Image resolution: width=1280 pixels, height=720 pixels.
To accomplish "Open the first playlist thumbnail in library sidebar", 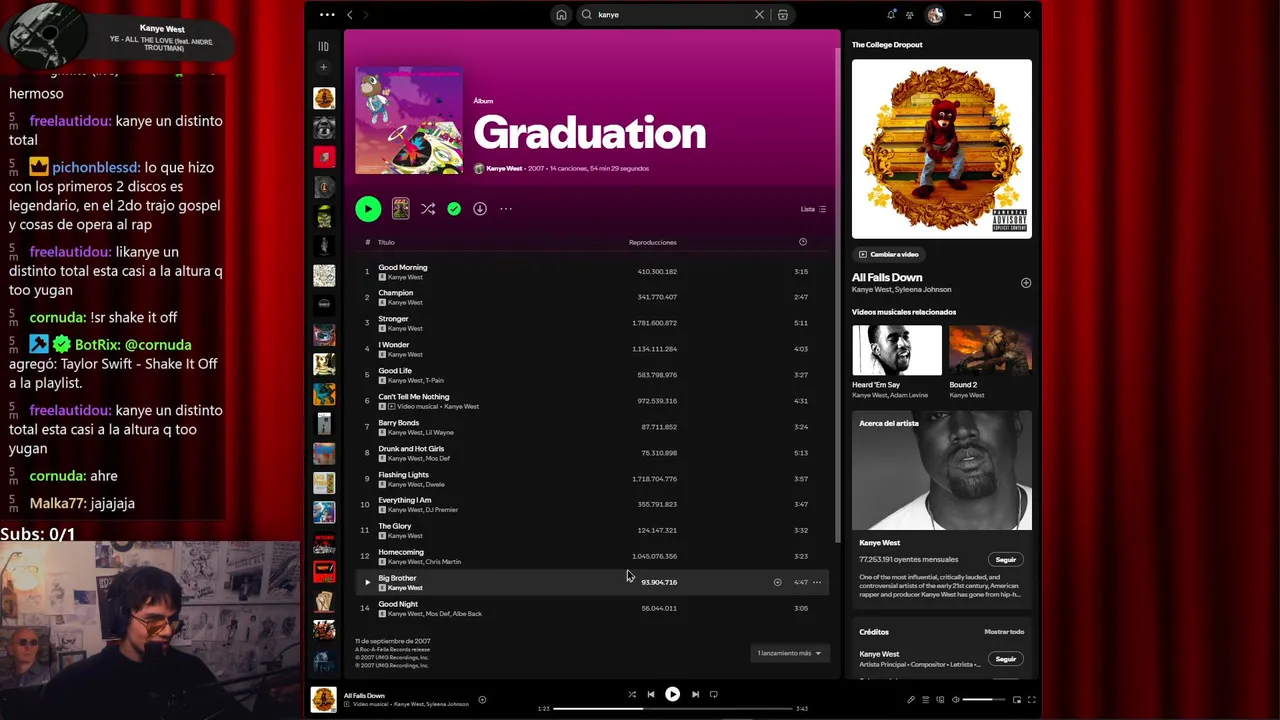I will click(x=324, y=98).
